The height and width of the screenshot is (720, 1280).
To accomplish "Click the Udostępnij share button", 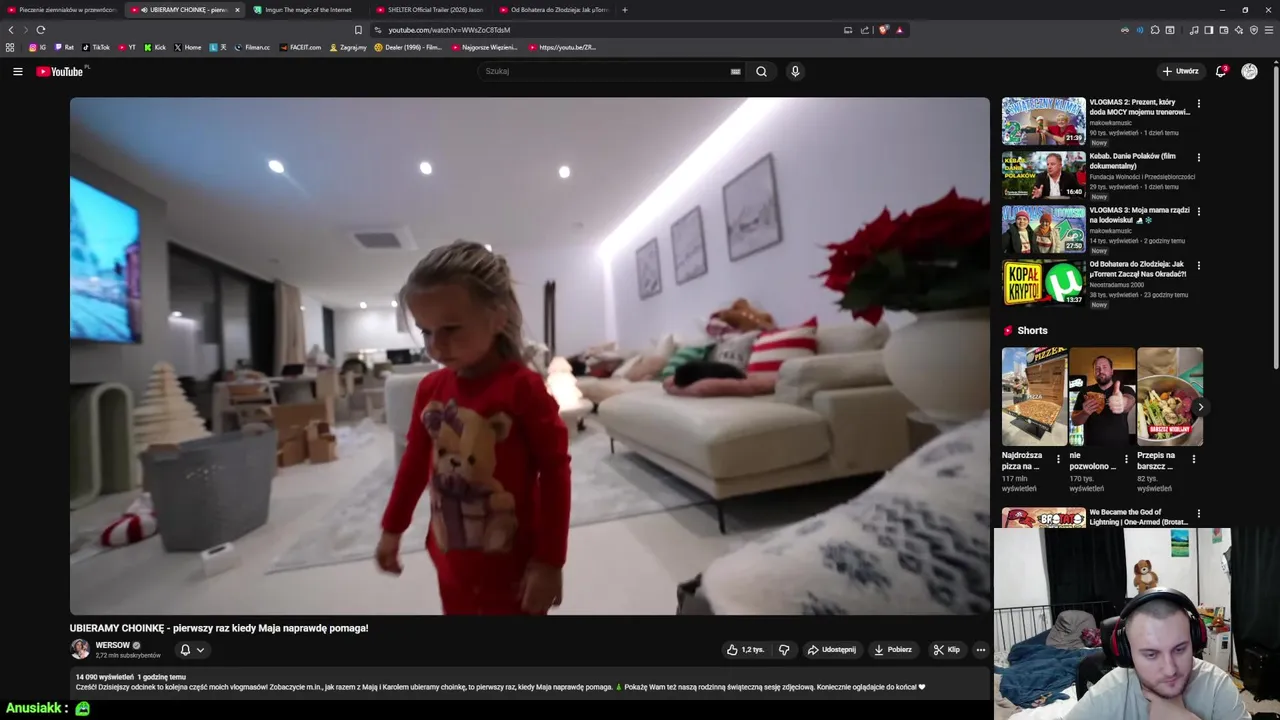I will pyautogui.click(x=832, y=650).
